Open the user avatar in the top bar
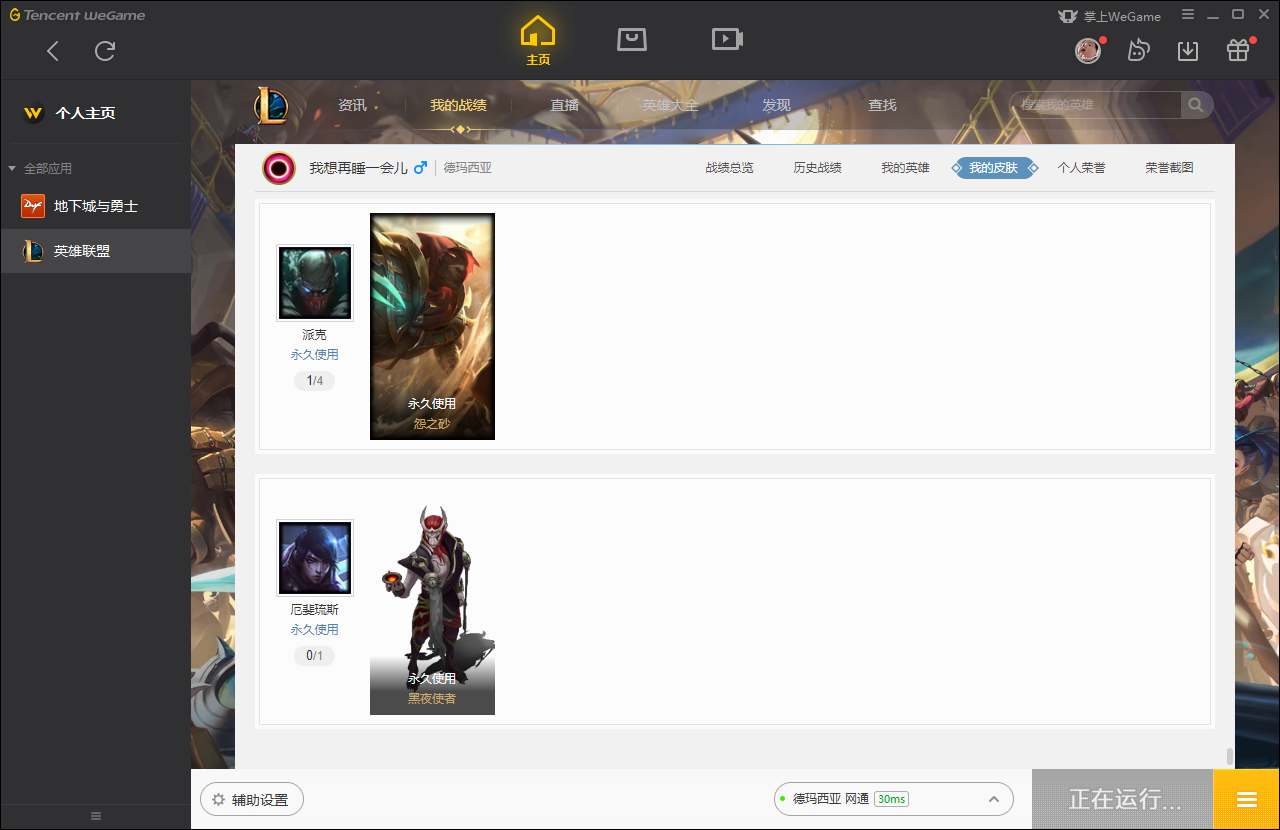The width and height of the screenshot is (1280, 830). [1088, 50]
